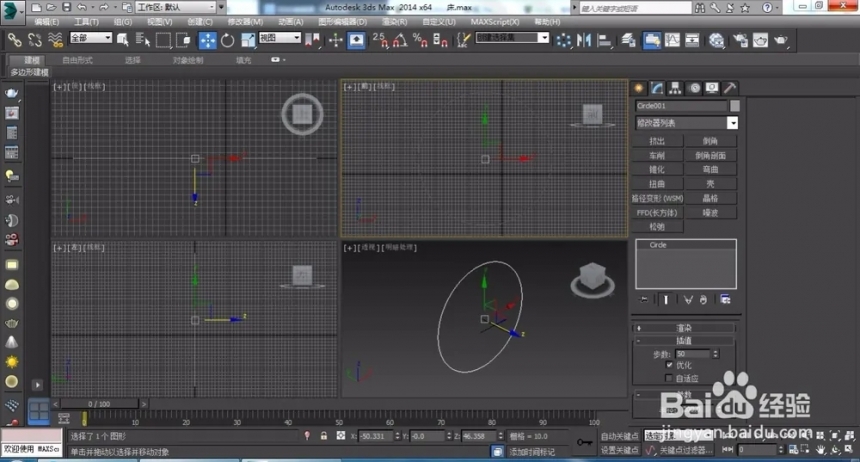Open the Help icon dropdown arrow

(778, 8)
